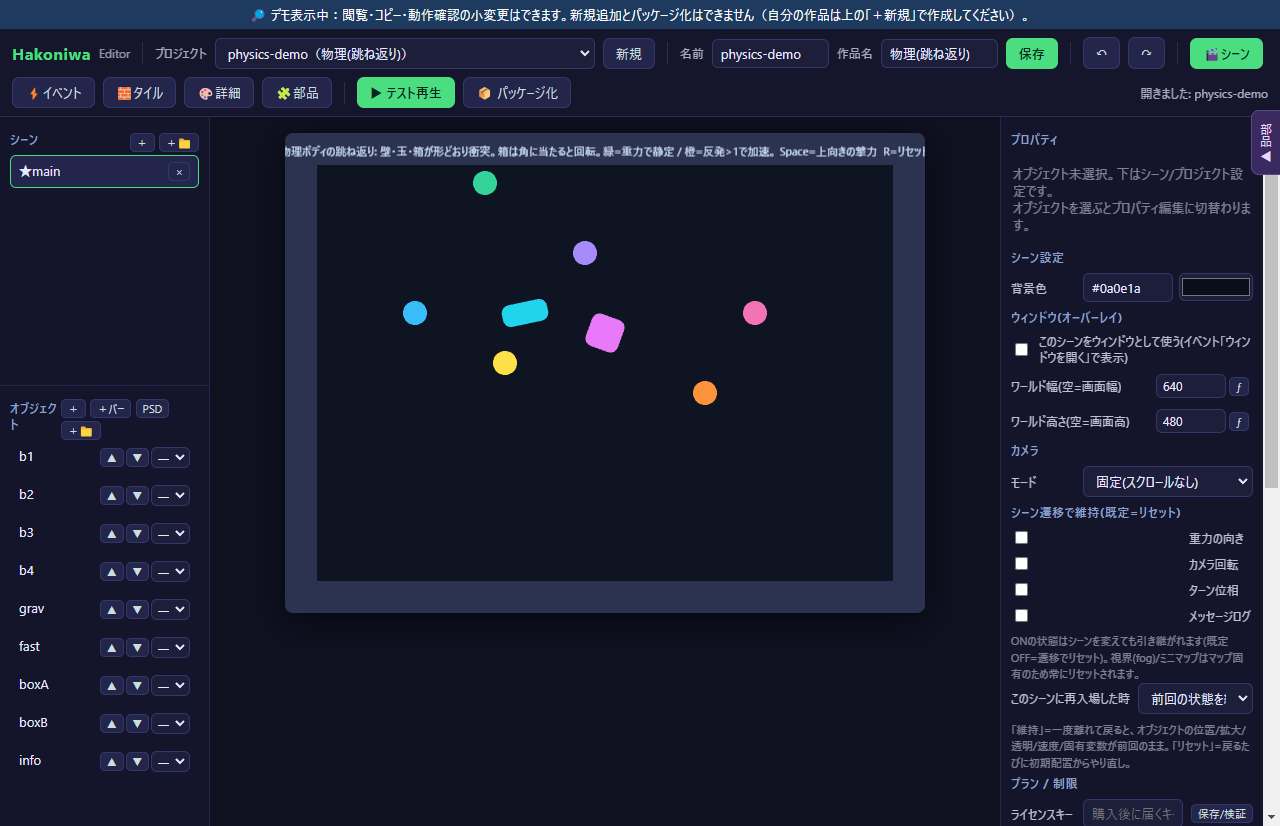Select the b3 object row
Screen dimensions: 1280x826
click(104, 534)
